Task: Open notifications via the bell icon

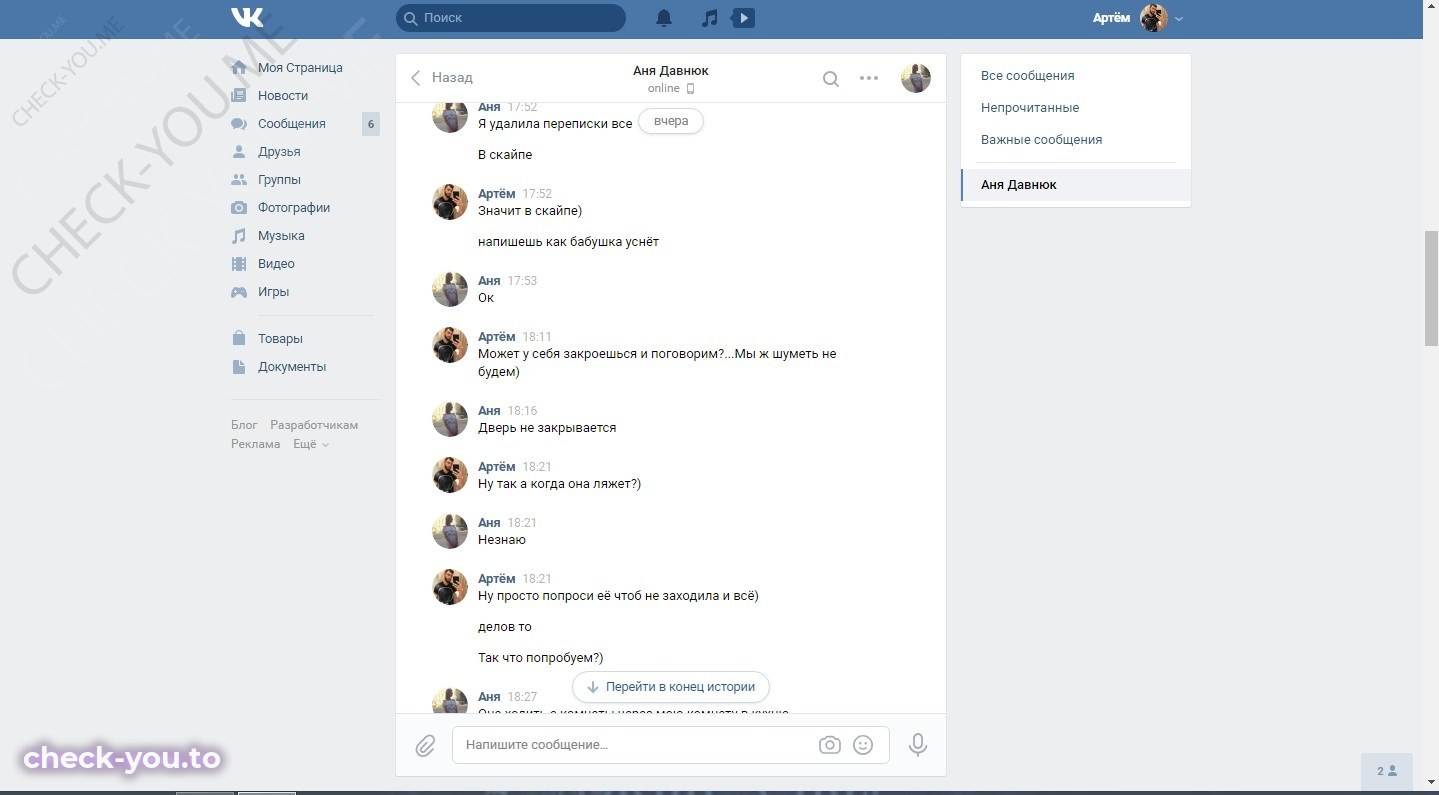Action: point(664,18)
